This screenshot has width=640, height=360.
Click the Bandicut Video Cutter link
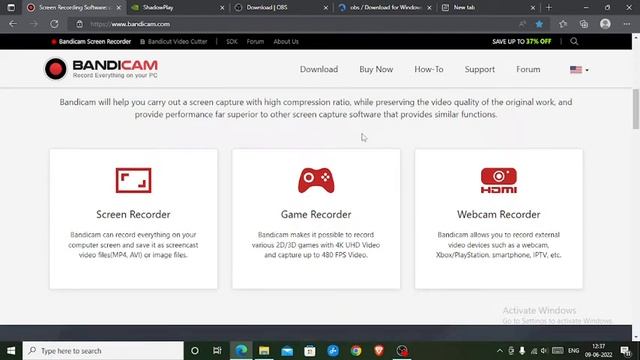click(x=174, y=41)
